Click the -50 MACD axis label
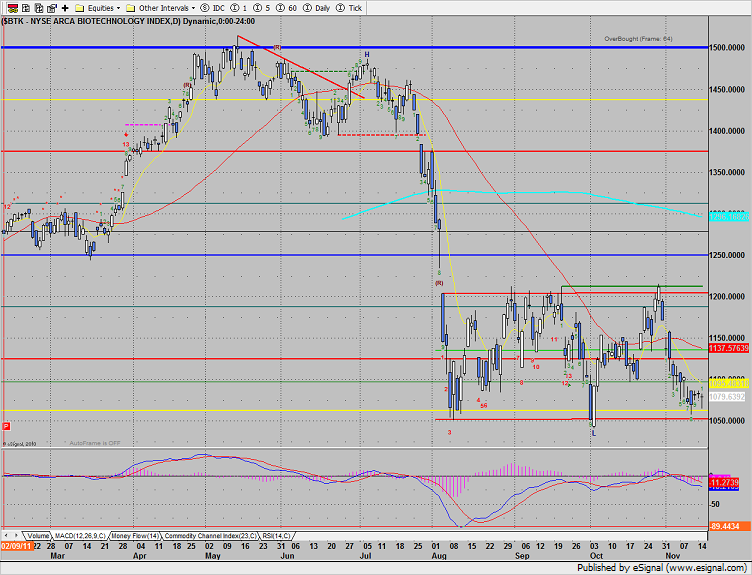Image resolution: width=752 pixels, height=575 pixels. click(715, 504)
